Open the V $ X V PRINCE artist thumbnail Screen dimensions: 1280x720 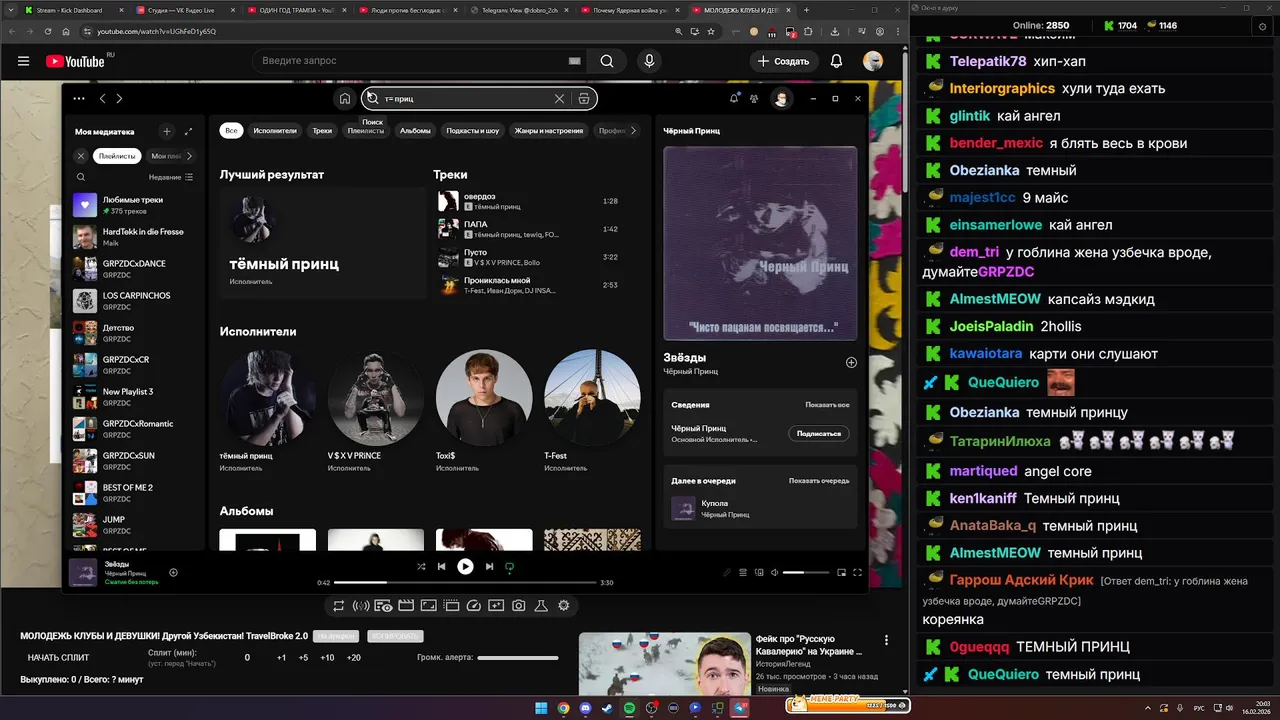[376, 397]
